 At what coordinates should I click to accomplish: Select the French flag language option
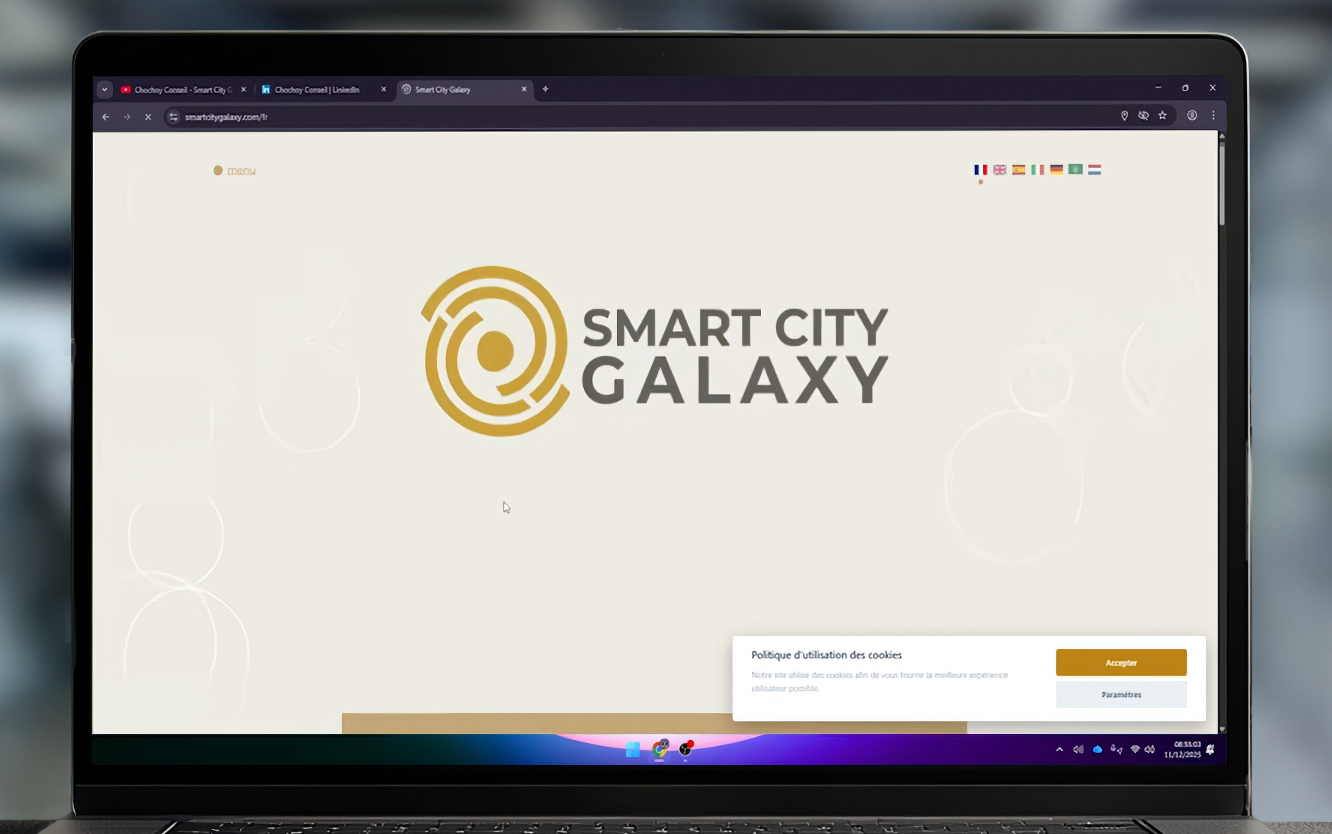pos(980,170)
